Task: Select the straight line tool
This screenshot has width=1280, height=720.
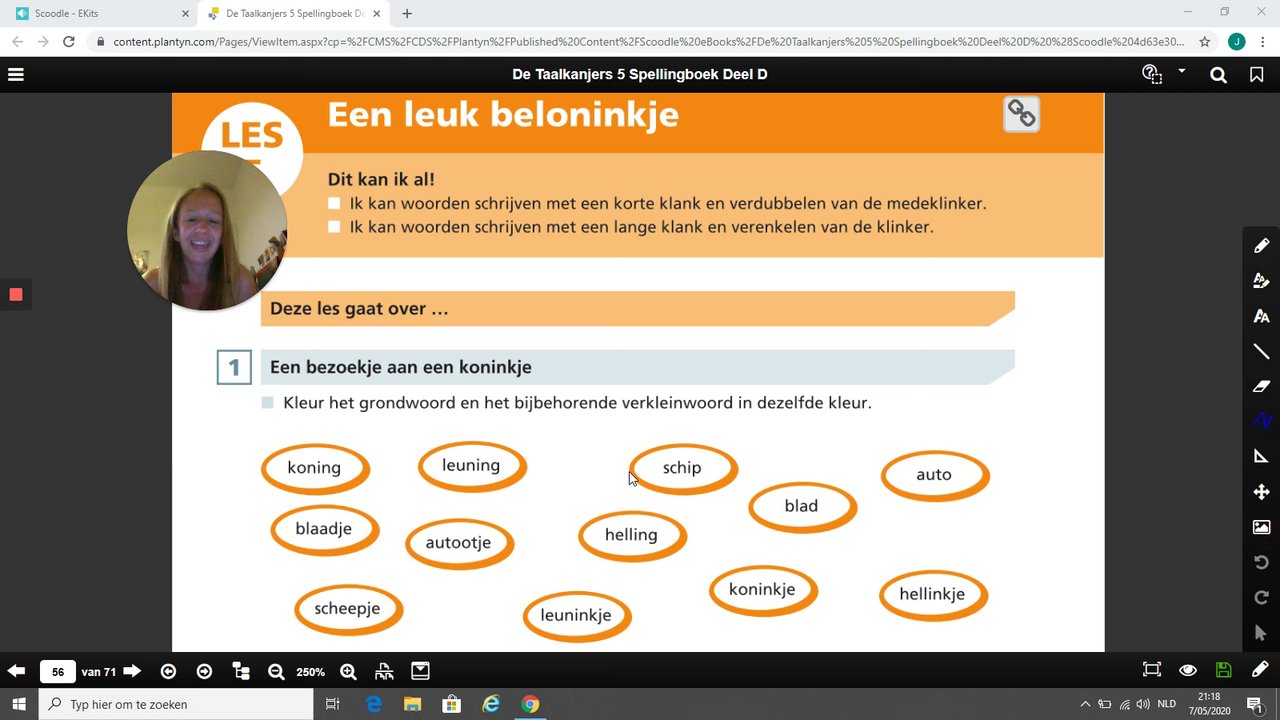Action: tap(1261, 351)
